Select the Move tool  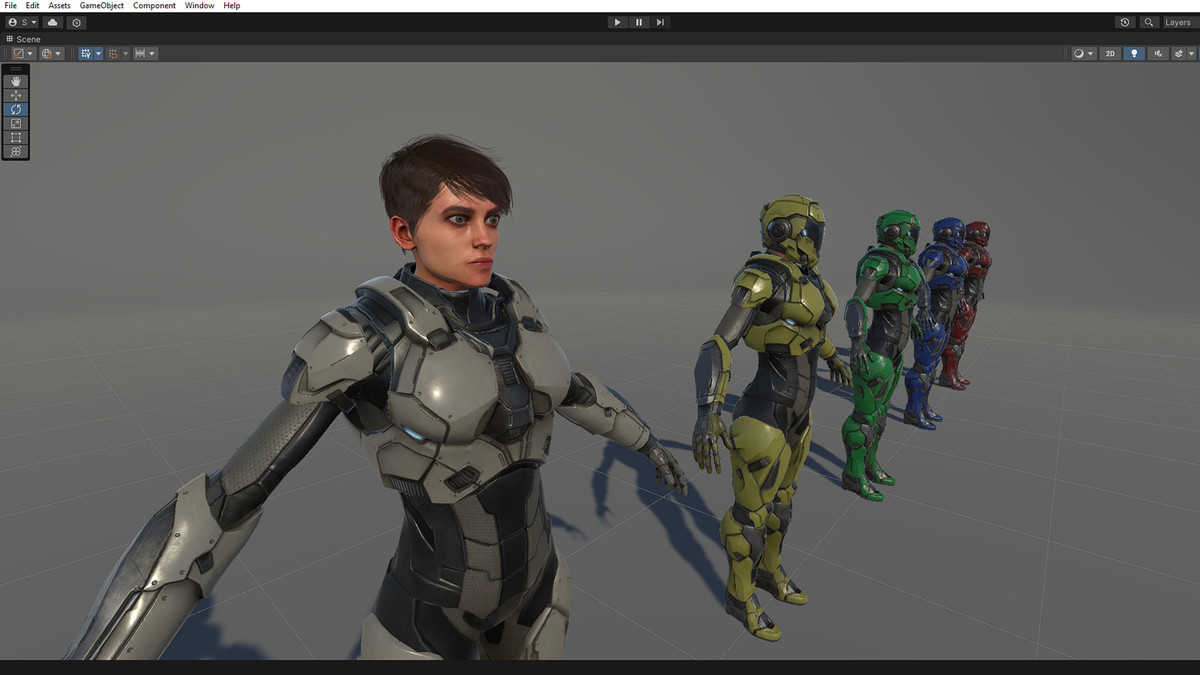[x=16, y=95]
